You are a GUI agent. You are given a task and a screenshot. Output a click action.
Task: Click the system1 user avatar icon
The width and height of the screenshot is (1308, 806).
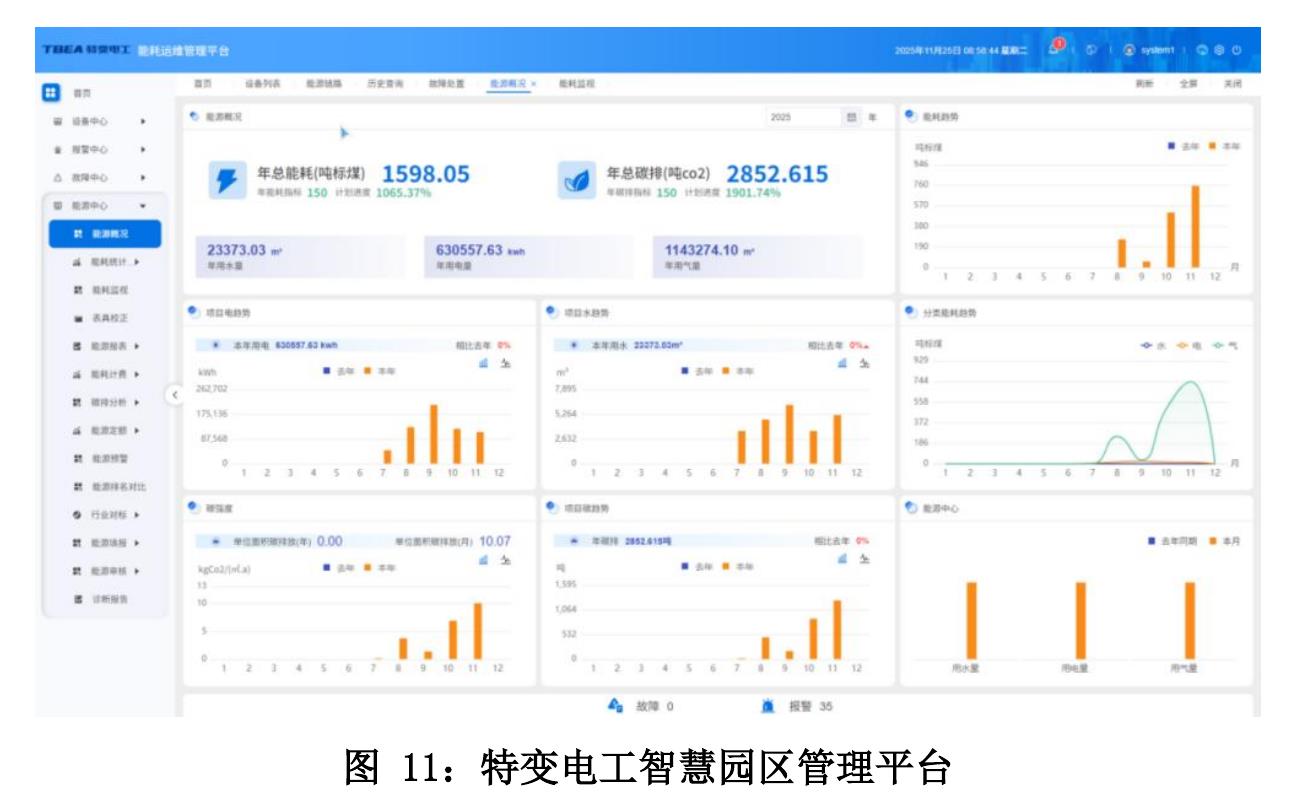click(x=1130, y=50)
